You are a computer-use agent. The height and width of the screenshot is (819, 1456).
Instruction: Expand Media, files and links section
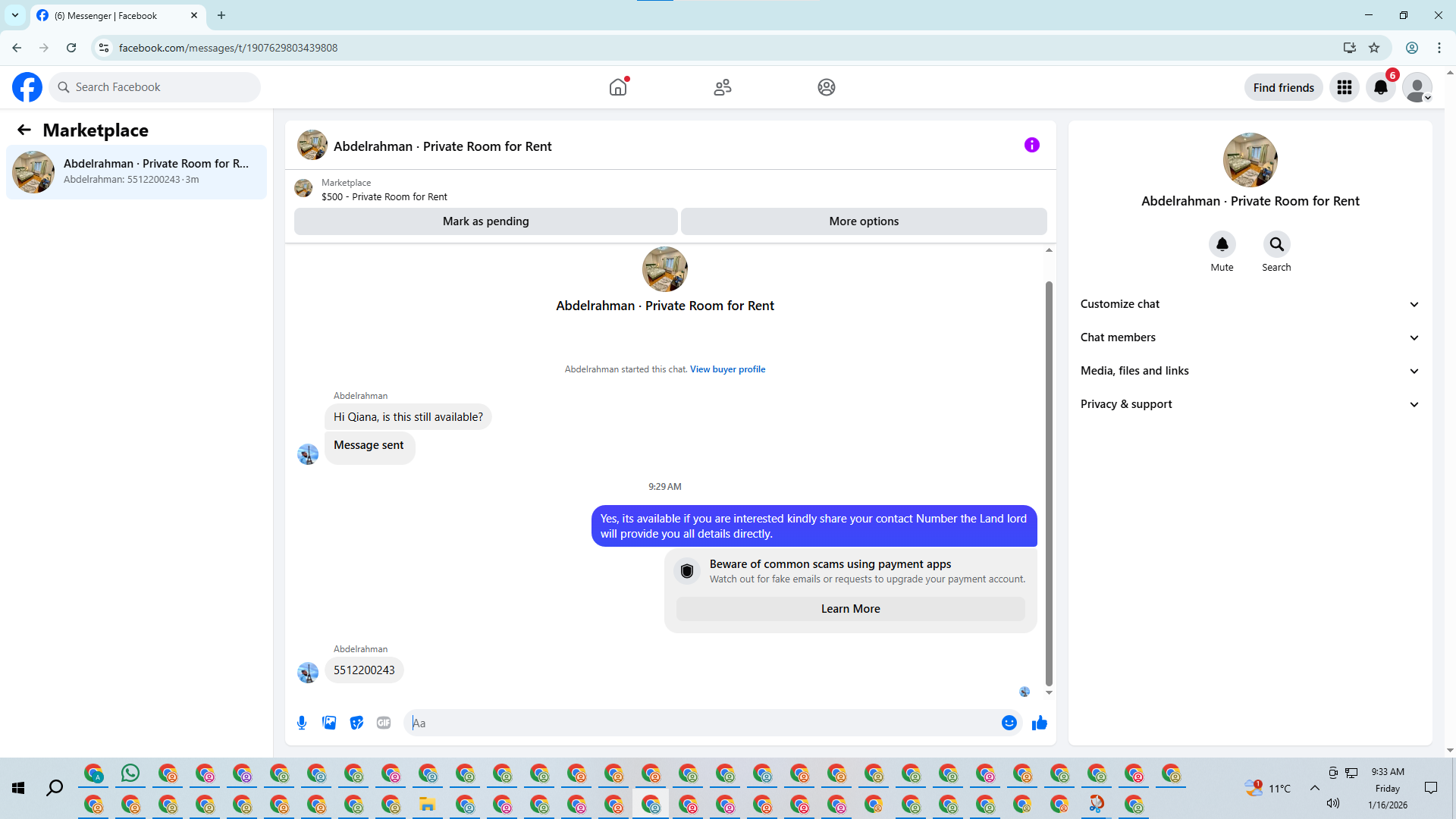click(1249, 371)
